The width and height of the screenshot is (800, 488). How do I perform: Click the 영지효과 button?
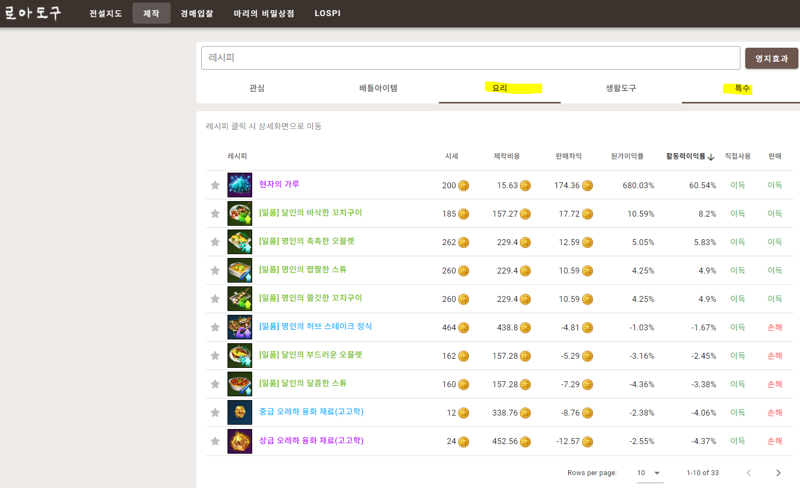tap(771, 58)
